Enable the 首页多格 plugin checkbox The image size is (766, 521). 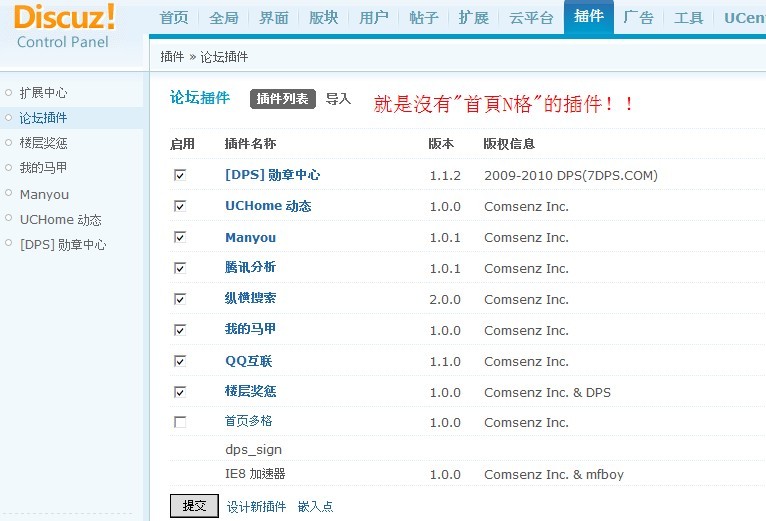(x=180, y=422)
